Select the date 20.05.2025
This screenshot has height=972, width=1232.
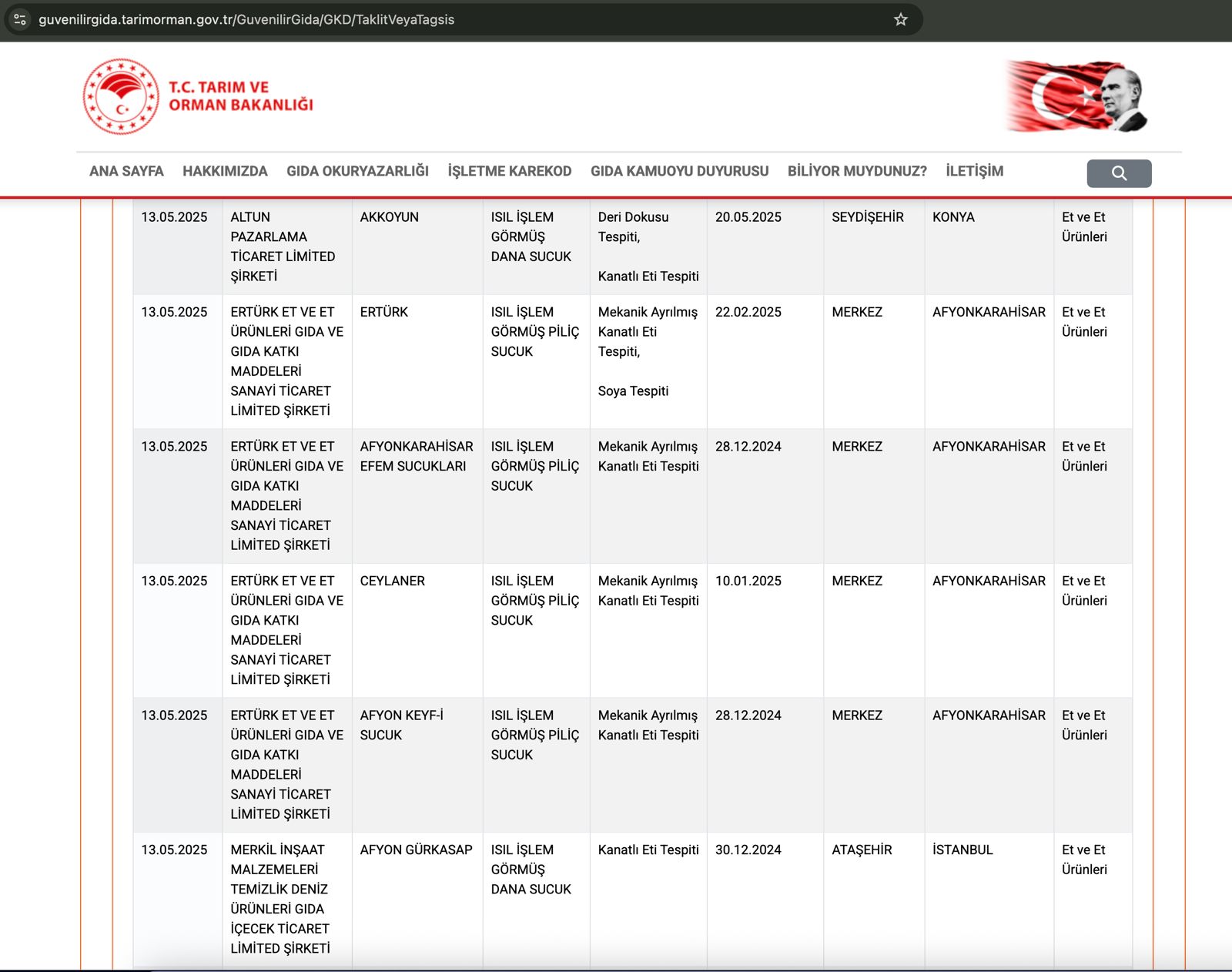pos(748,217)
